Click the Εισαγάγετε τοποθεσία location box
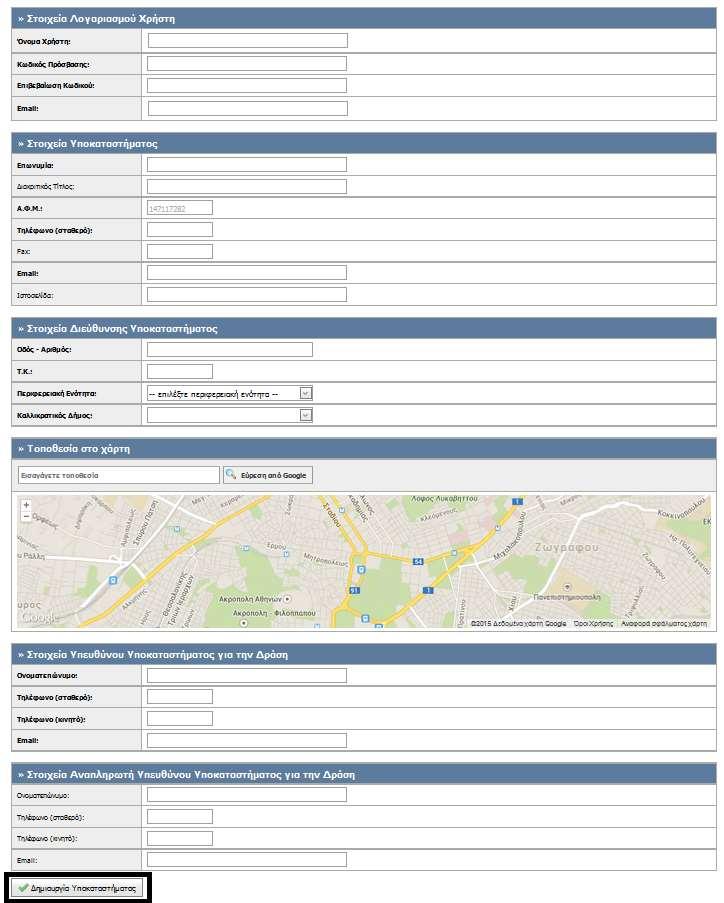The image size is (724, 903). coord(119,475)
